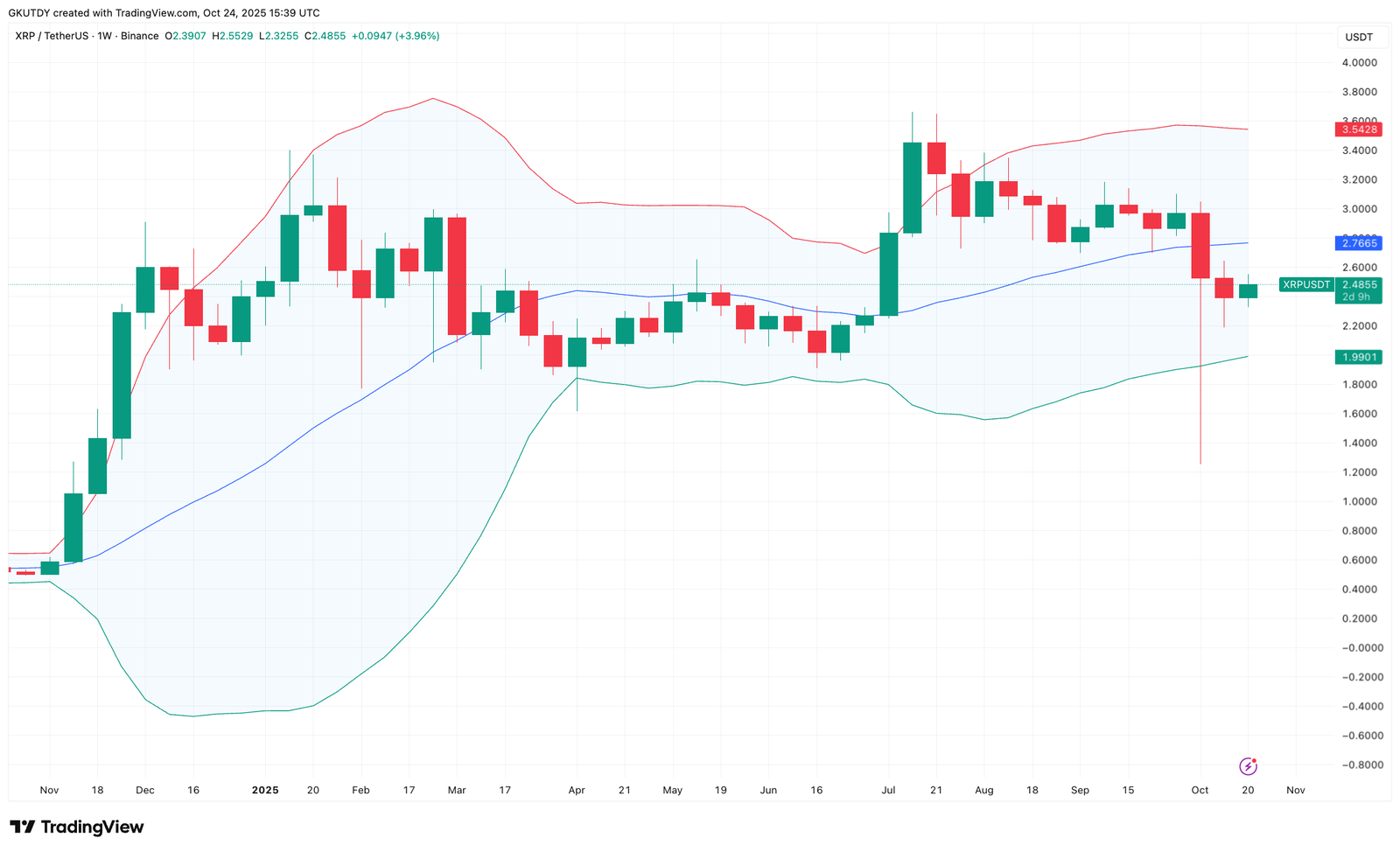Click the 4.0000 level on price axis

coord(1359,63)
